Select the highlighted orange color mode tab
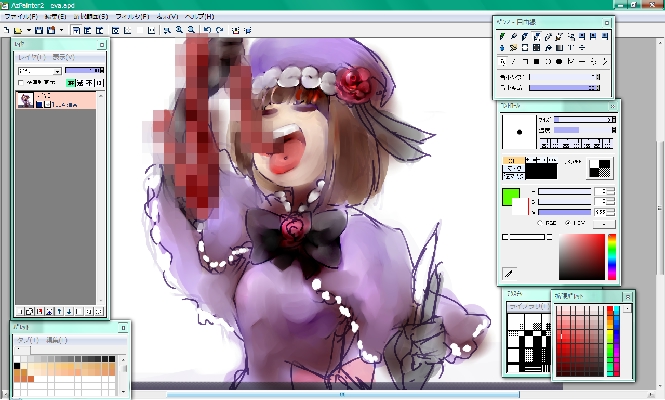This screenshot has width=665, height=400. tap(513, 160)
